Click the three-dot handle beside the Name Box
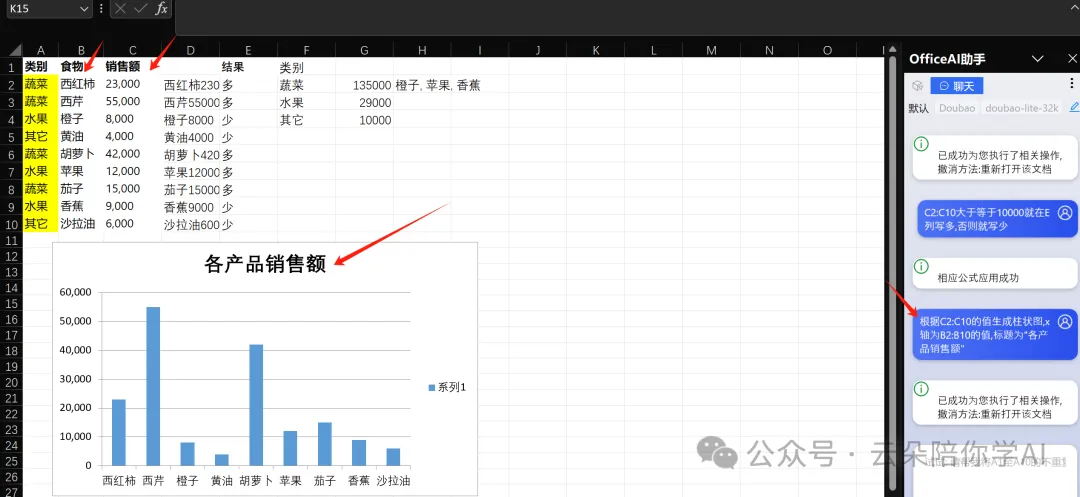 tap(101, 9)
